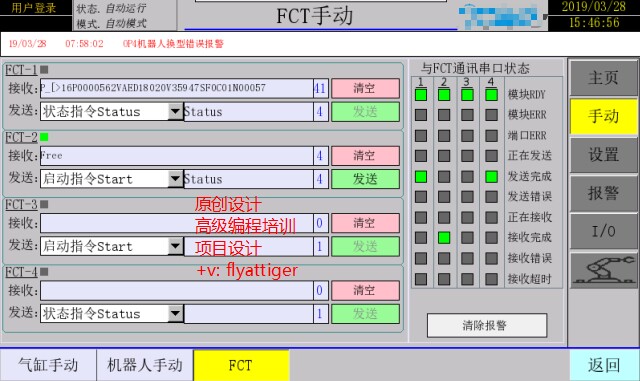
Task: Click the FCT-1 status indicator square
Action: (x=44, y=70)
